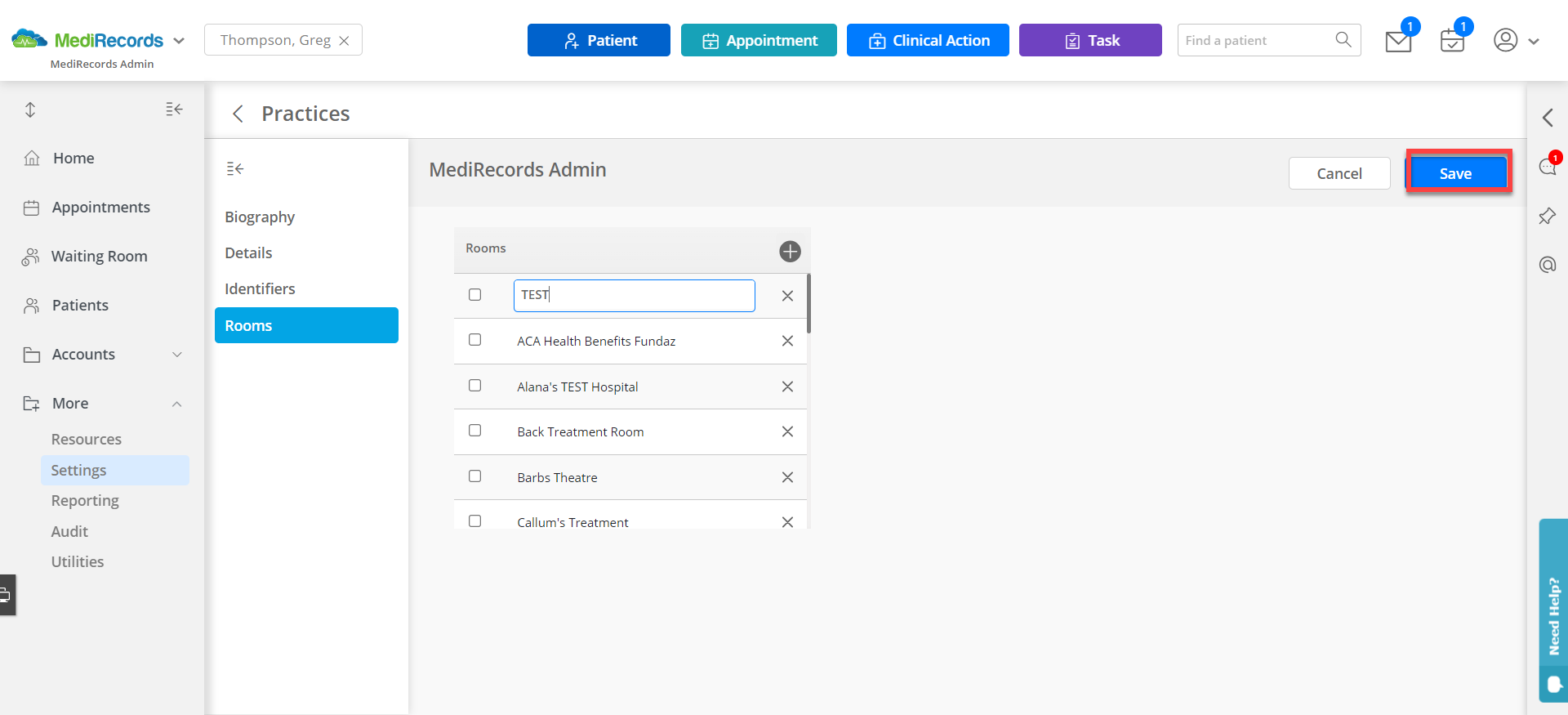Close the Thompson, Greg patient tab
1568x715 pixels.
pos(344,41)
